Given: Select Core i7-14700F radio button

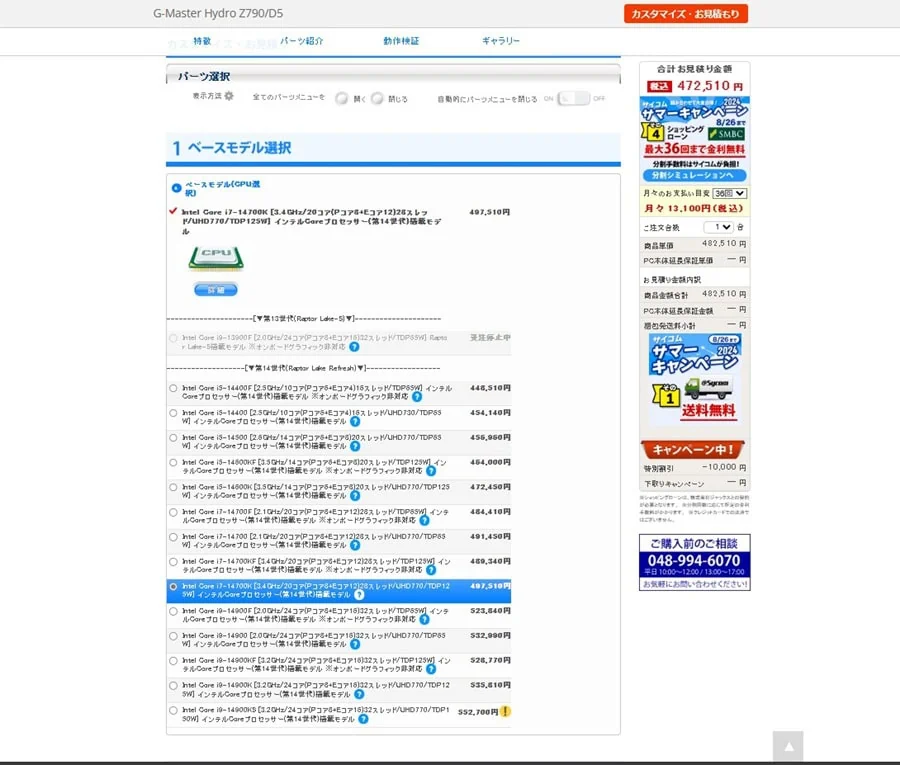Looking at the screenshot, I should pos(173,512).
